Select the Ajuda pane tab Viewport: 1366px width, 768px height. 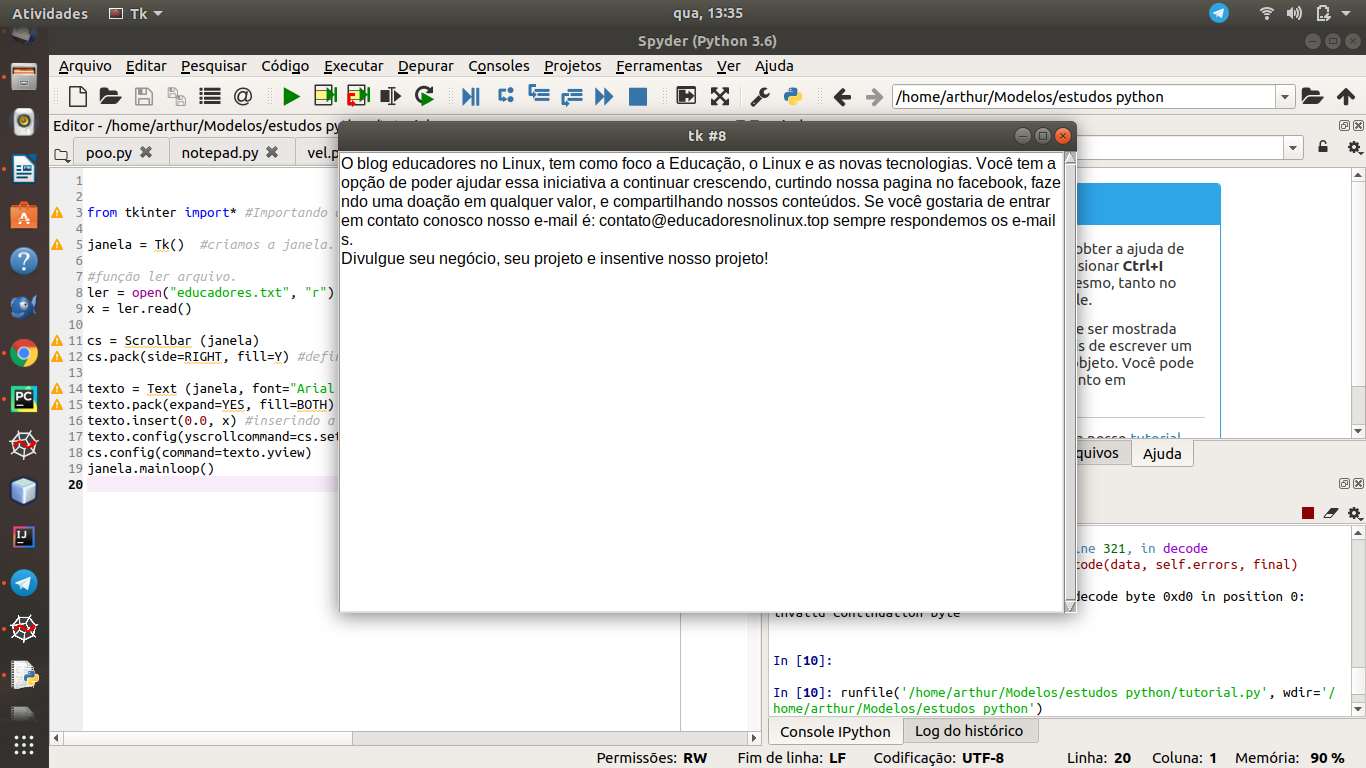pos(1162,454)
